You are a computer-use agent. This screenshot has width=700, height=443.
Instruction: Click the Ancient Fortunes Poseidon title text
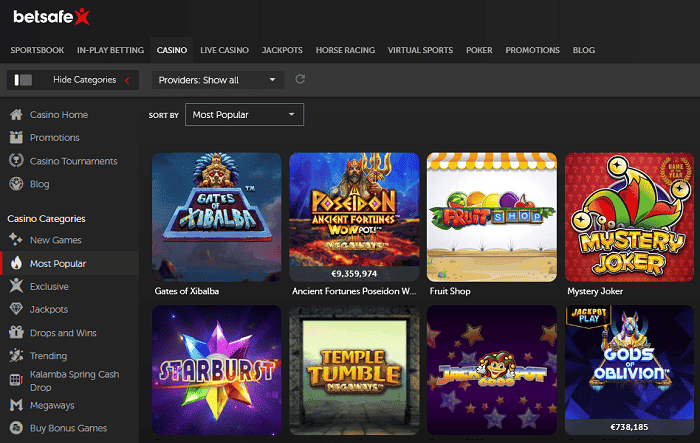click(354, 291)
